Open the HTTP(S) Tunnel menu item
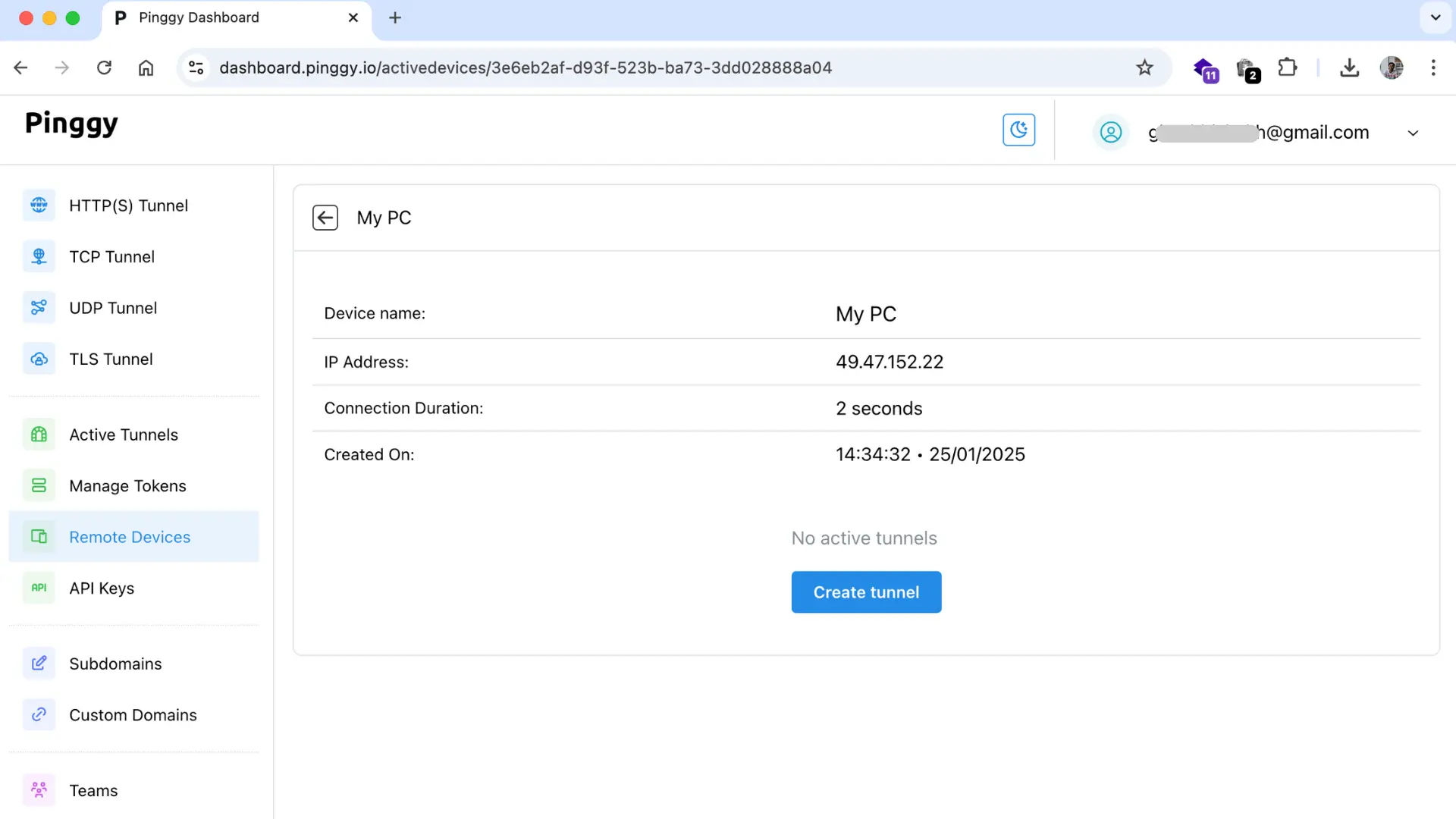 (x=134, y=206)
